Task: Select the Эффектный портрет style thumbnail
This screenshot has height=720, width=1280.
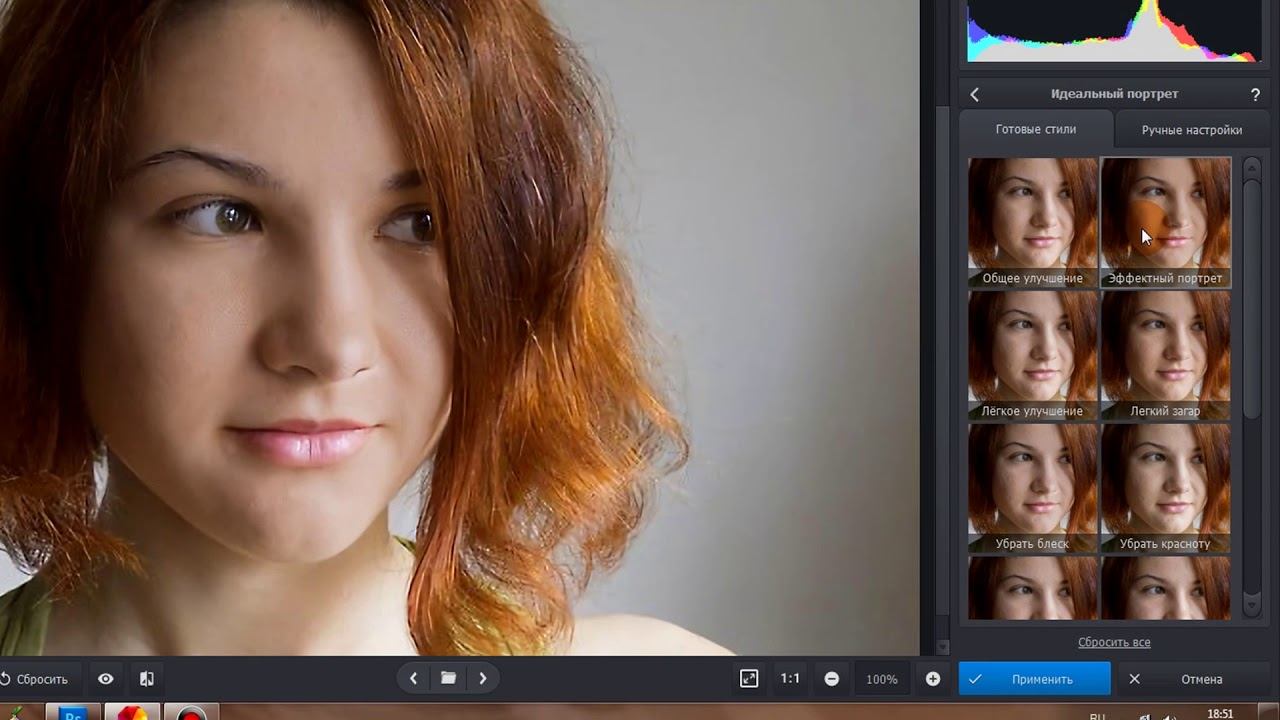Action: pyautogui.click(x=1166, y=222)
